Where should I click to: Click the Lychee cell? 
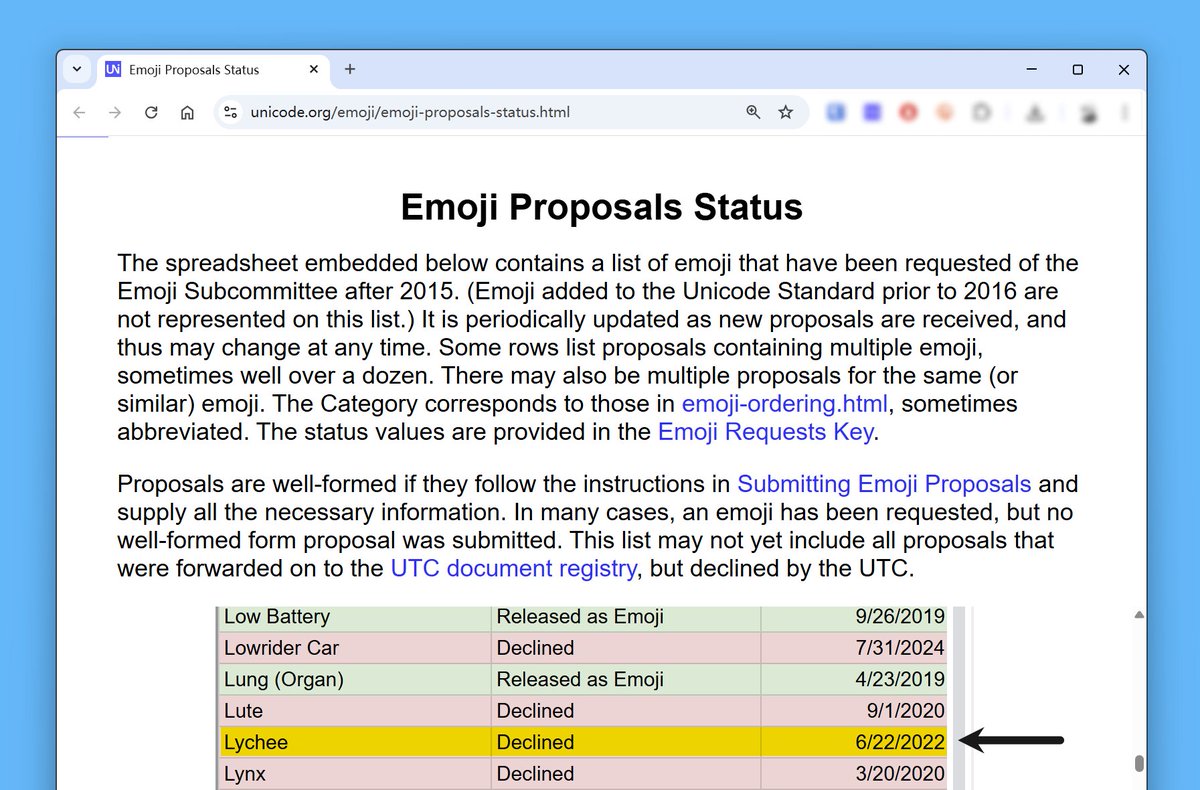tap(355, 742)
